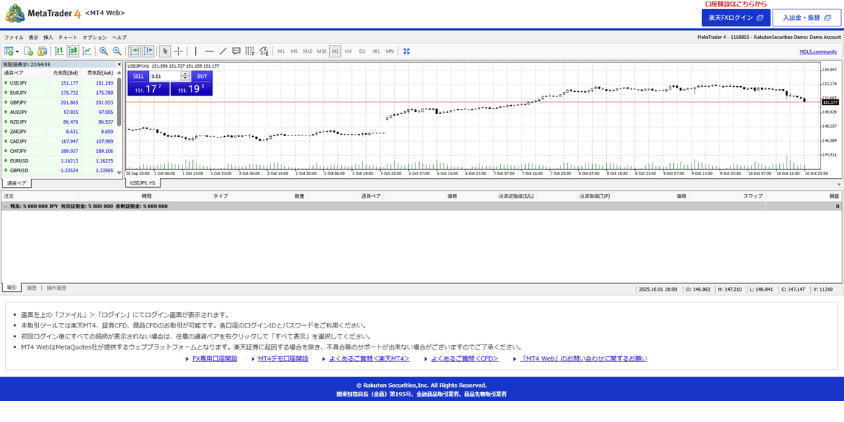Click the zoom in magnifier icon
Screen dimensions: 844x422
103,51
